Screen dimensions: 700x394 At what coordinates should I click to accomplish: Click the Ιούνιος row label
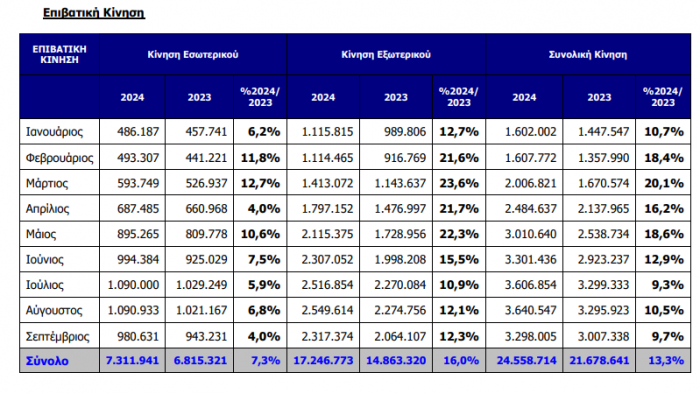click(45, 260)
